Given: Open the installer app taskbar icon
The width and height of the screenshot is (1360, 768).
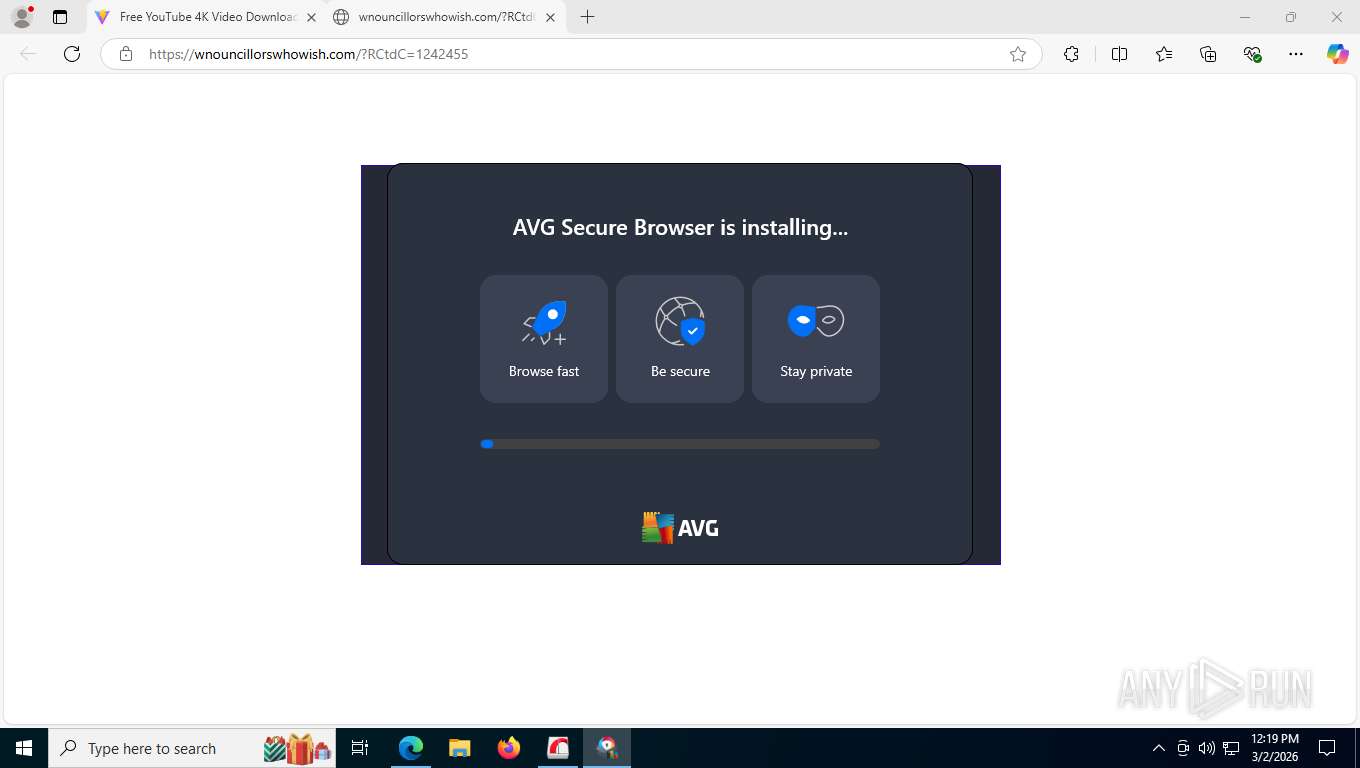Looking at the screenshot, I should point(607,748).
